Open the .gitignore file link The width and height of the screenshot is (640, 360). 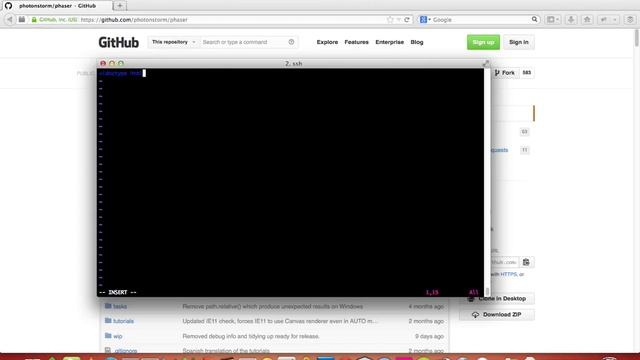(x=125, y=351)
